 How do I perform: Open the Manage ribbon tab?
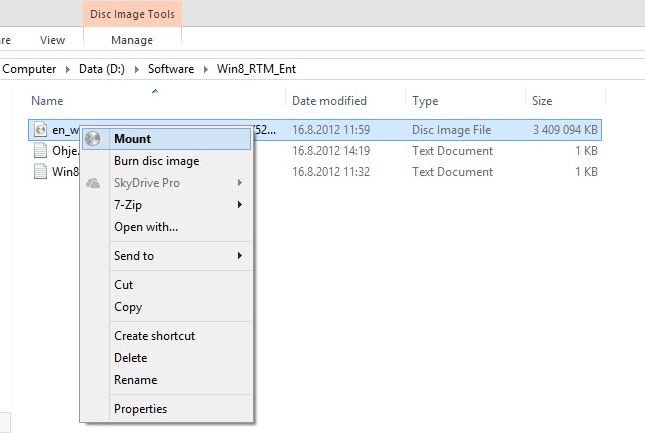click(133, 40)
